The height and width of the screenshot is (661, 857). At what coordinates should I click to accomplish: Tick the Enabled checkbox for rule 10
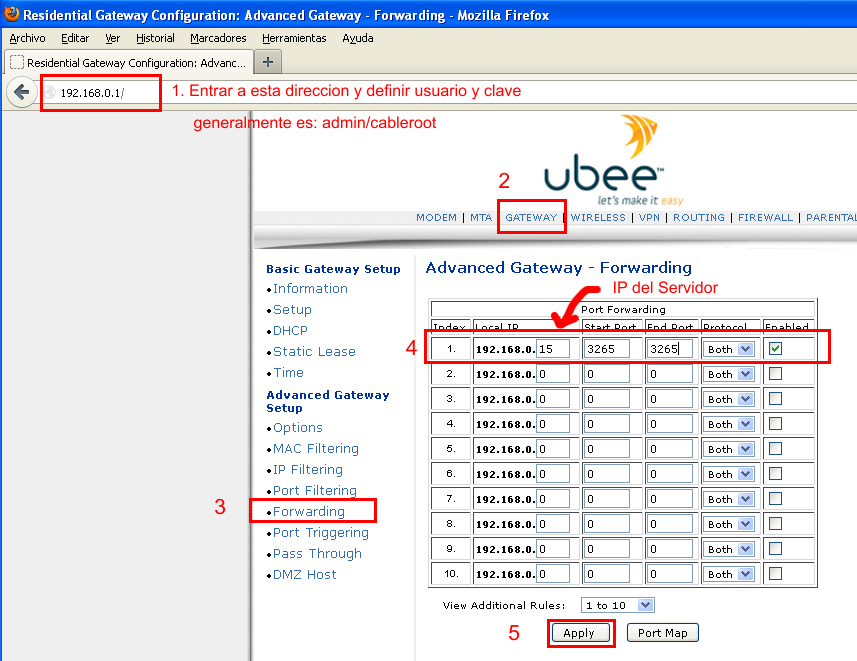tap(776, 574)
